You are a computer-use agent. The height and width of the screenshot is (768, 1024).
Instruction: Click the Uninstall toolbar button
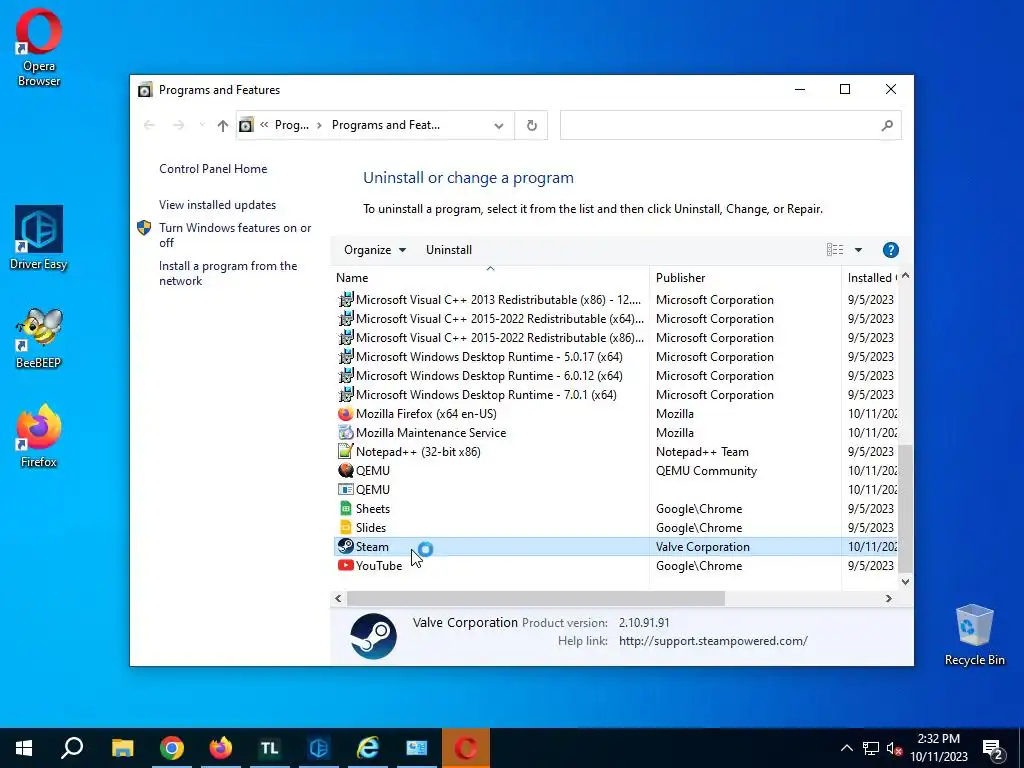(449, 250)
